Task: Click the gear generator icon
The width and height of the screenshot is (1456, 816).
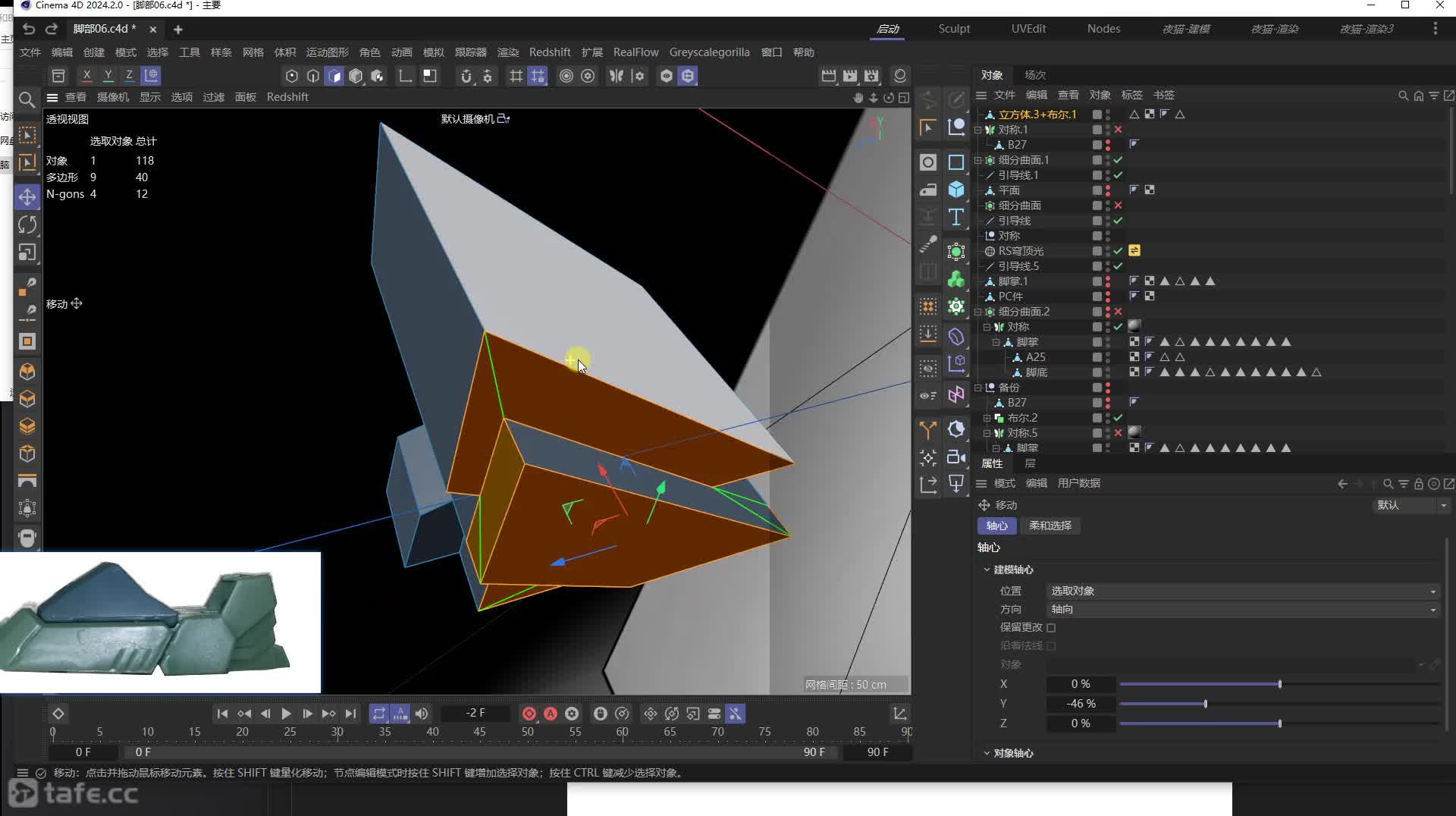Action: [956, 306]
